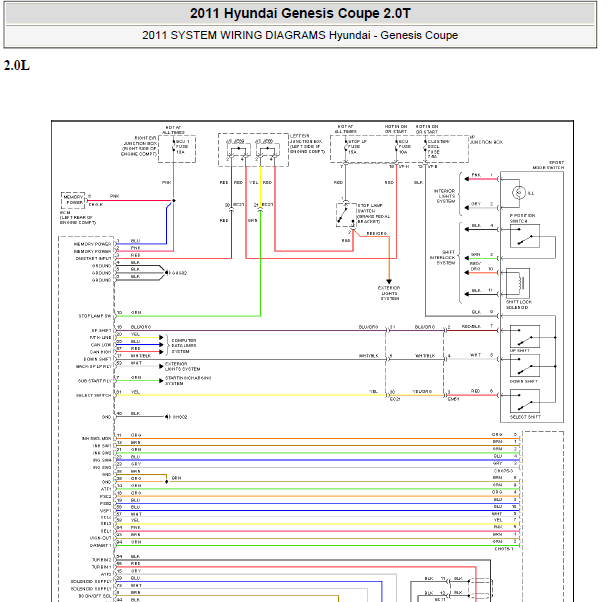Click the P position switch contact symbol
The width and height of the screenshot is (608, 602).
(x=525, y=236)
